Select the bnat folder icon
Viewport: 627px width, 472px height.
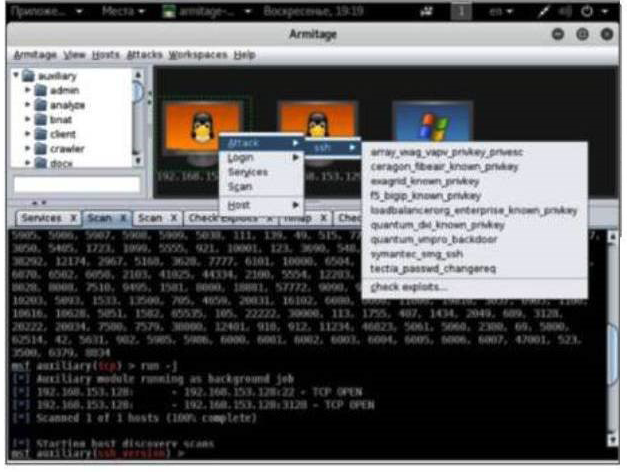(40, 119)
